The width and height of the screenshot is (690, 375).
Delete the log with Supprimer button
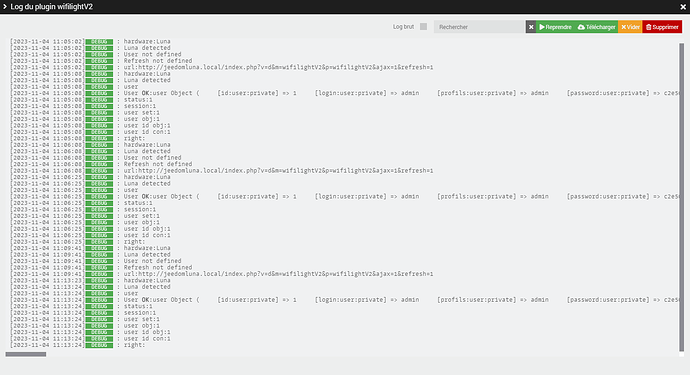[x=662, y=27]
